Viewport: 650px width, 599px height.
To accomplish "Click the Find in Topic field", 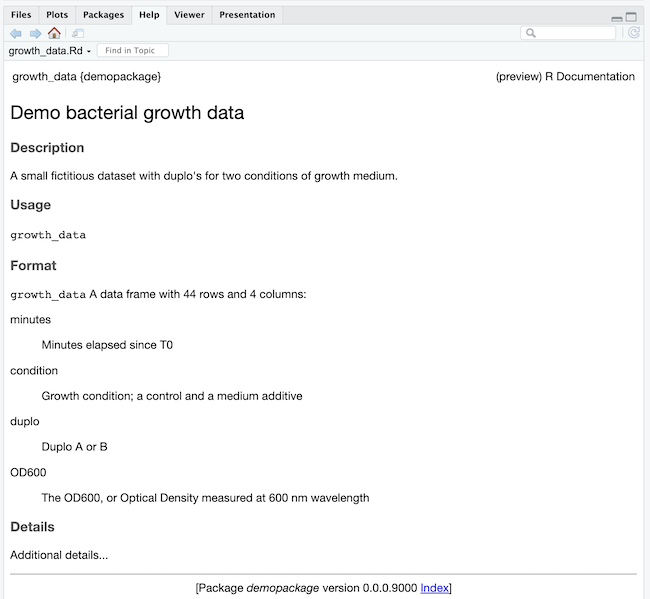I will (x=132, y=51).
